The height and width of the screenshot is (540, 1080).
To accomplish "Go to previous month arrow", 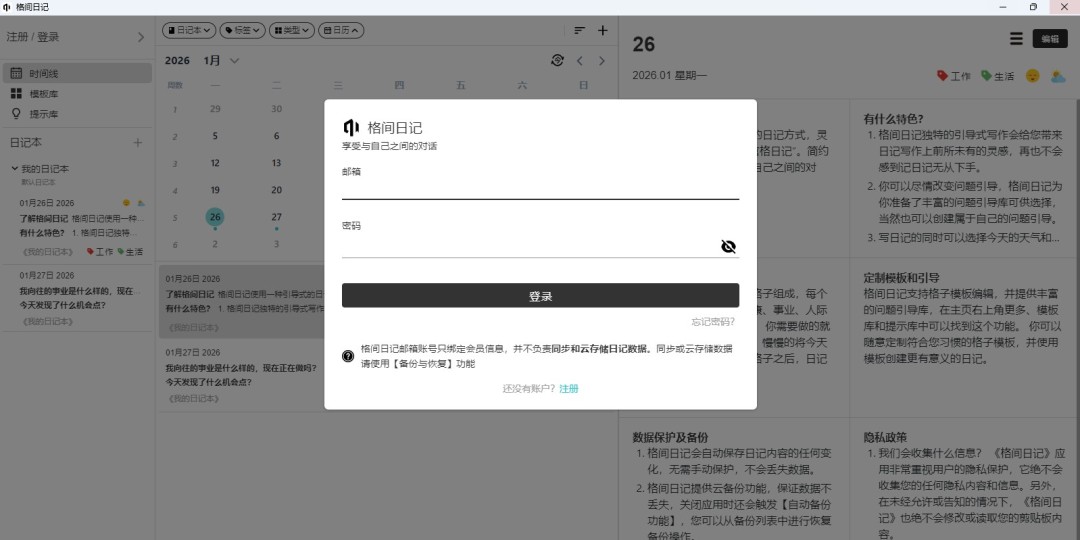I will 579,61.
